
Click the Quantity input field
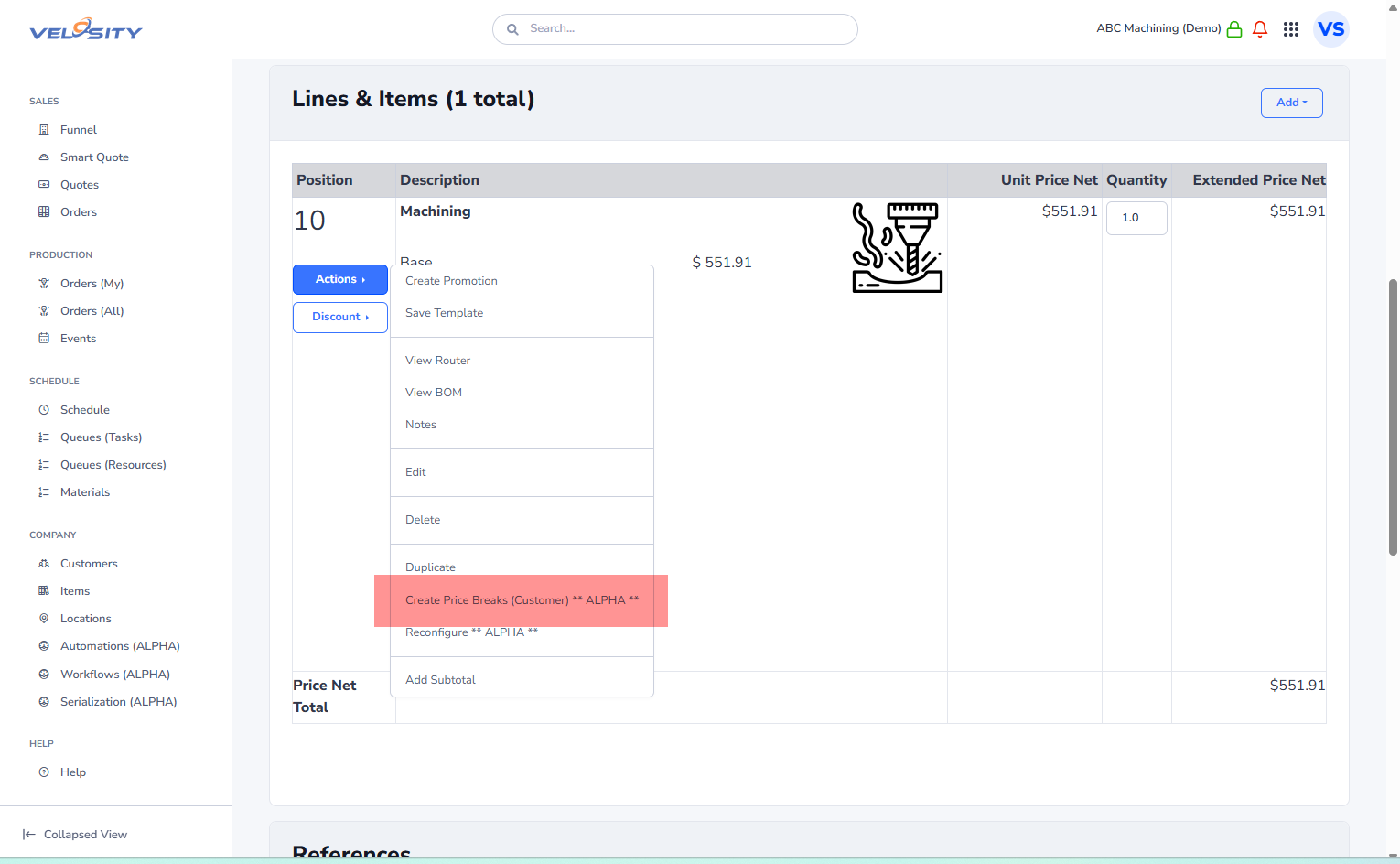(x=1136, y=218)
